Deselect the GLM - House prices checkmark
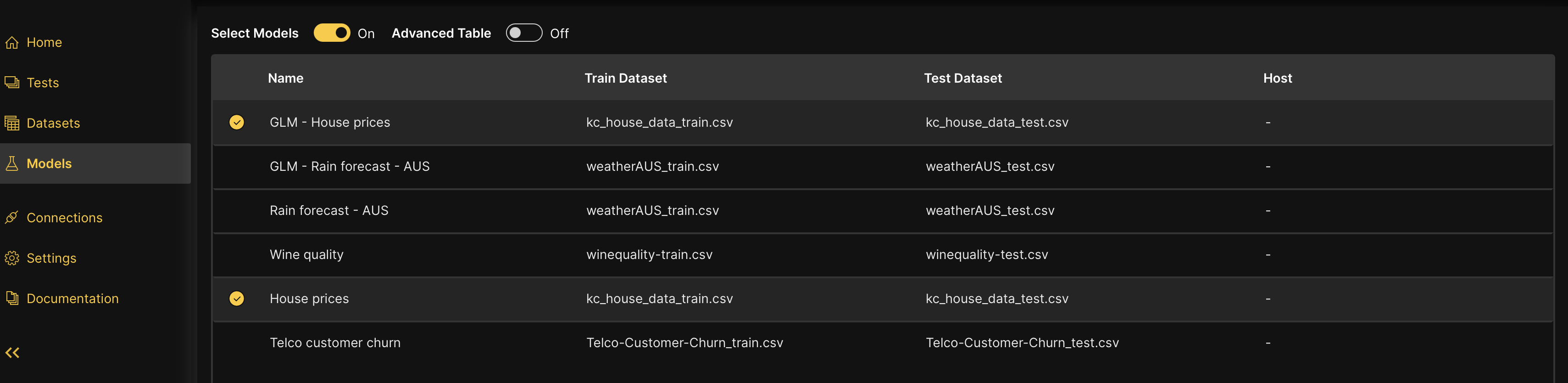The height and width of the screenshot is (383, 1568). (x=237, y=123)
